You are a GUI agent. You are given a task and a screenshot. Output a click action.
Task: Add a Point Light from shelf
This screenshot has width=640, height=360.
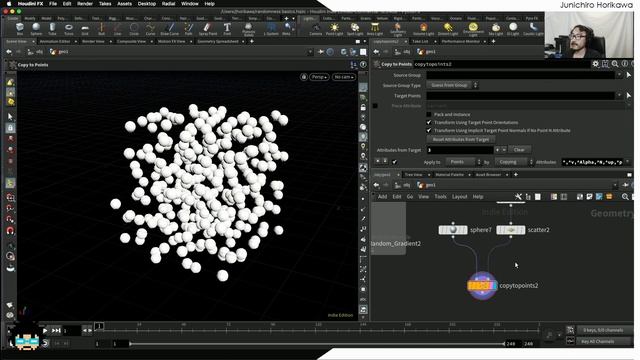pyautogui.click(x=334, y=29)
